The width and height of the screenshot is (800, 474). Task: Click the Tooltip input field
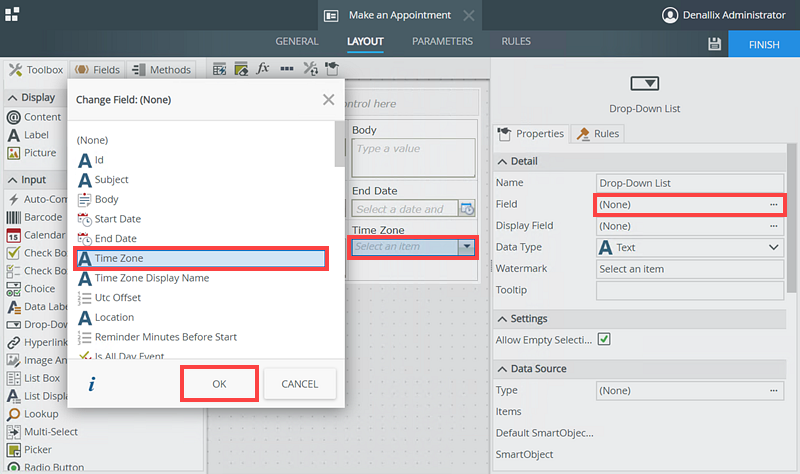click(690, 290)
